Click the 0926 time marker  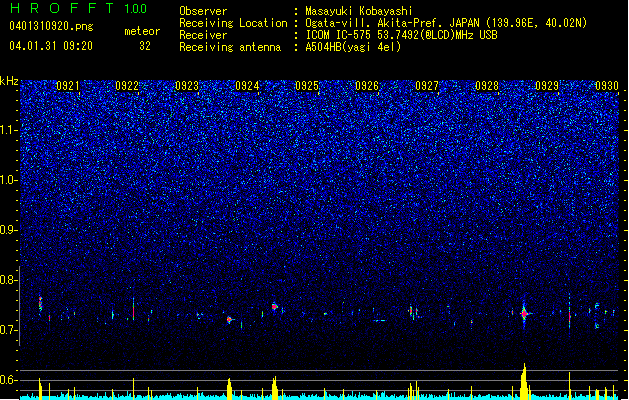tap(367, 86)
